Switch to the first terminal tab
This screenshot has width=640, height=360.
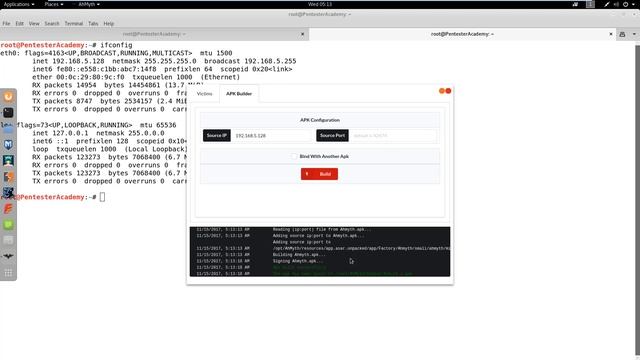(x=154, y=34)
